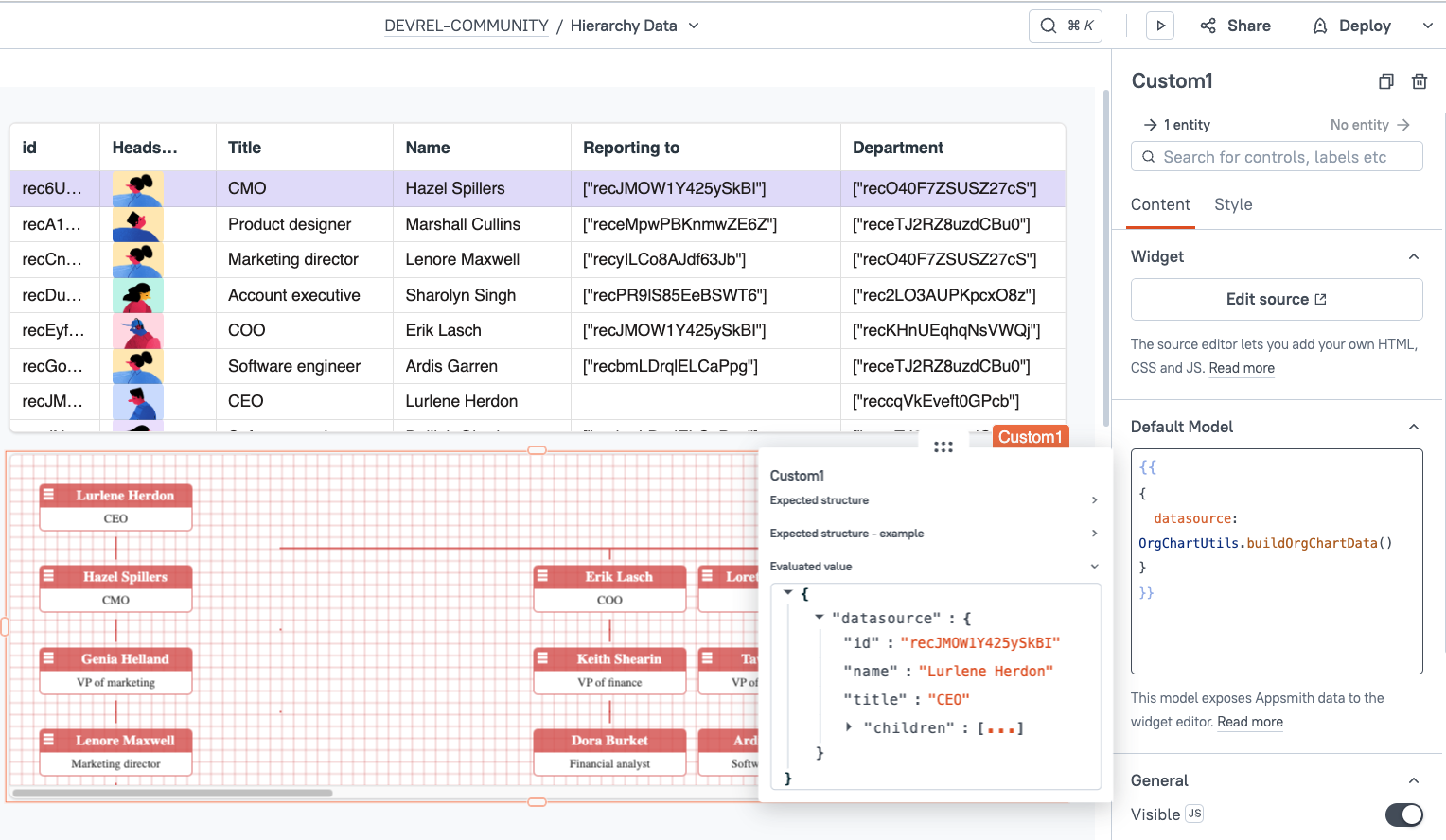This screenshot has height=840, width=1446.
Task: Duplicate the Custom1 widget via copy icon
Action: pyautogui.click(x=1385, y=81)
